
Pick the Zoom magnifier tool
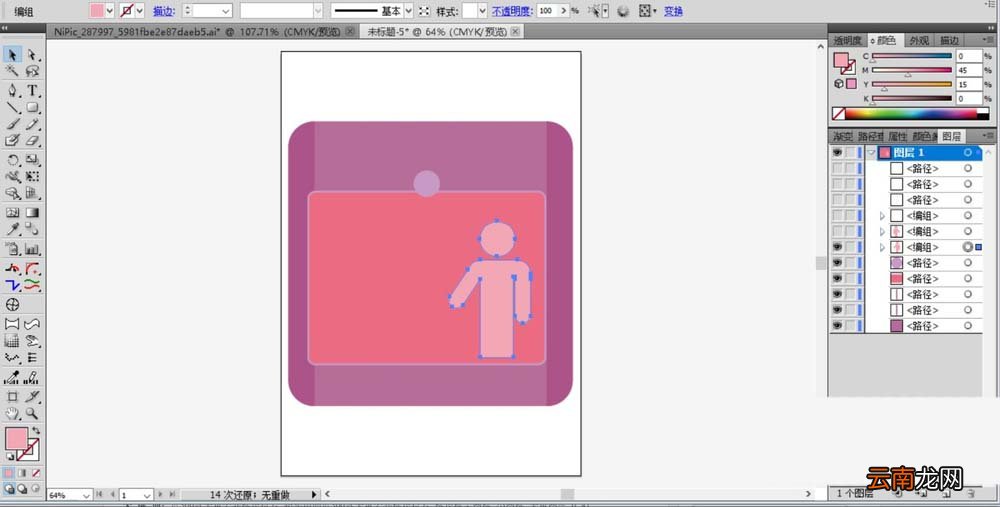(x=32, y=413)
